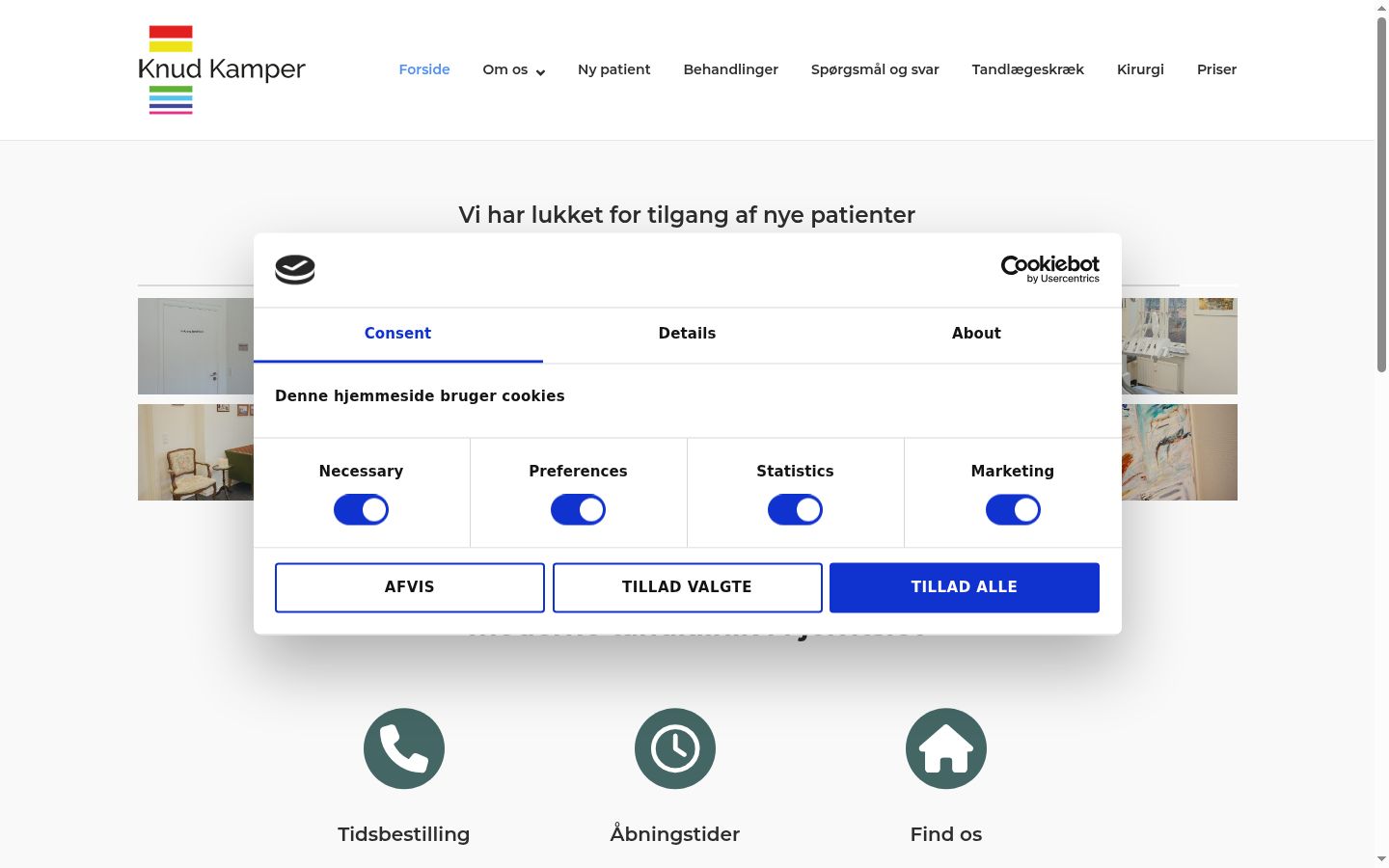Click the phone icon for Tidsbestilling

404,748
